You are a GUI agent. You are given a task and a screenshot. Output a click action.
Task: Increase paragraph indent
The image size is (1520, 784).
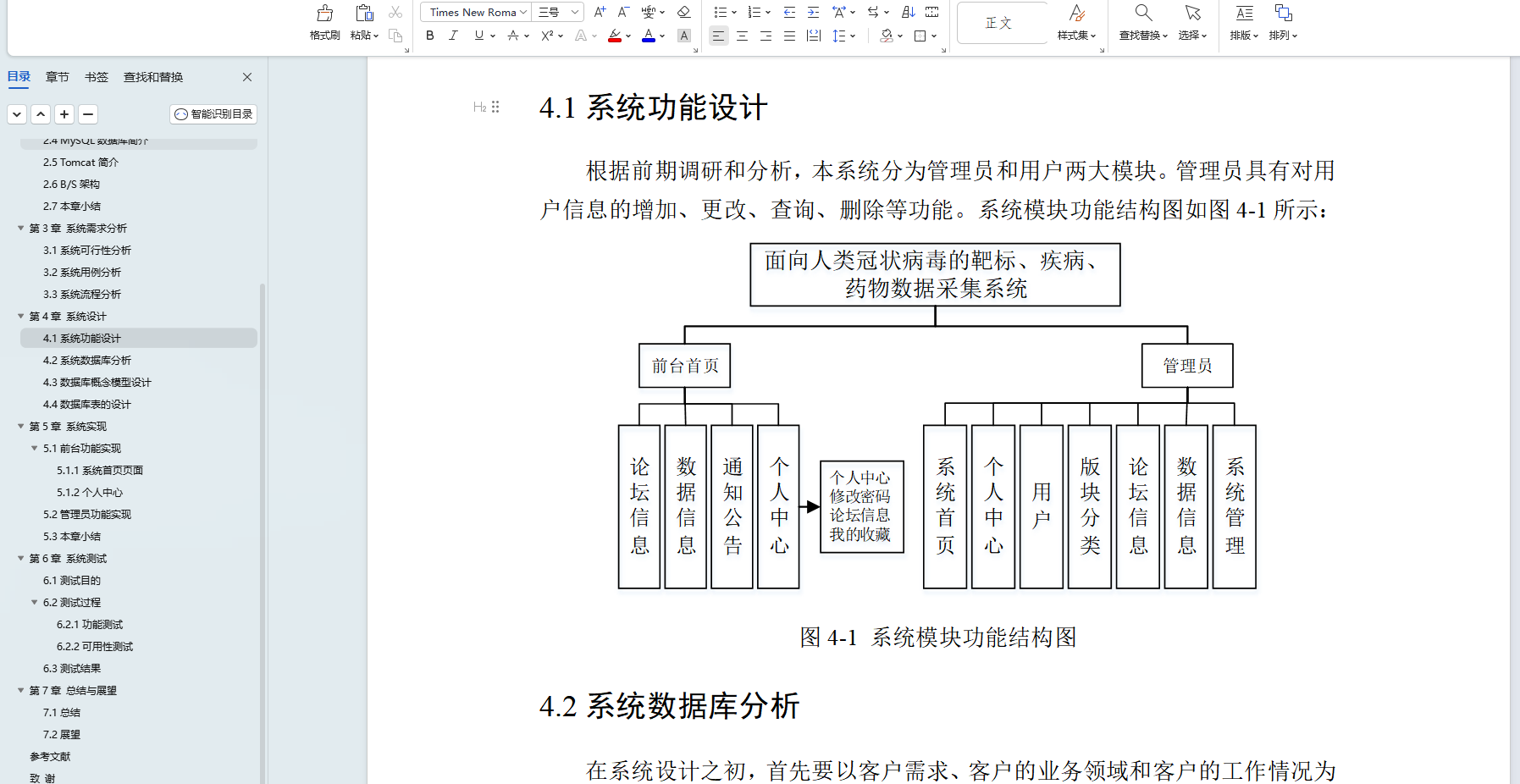[813, 12]
